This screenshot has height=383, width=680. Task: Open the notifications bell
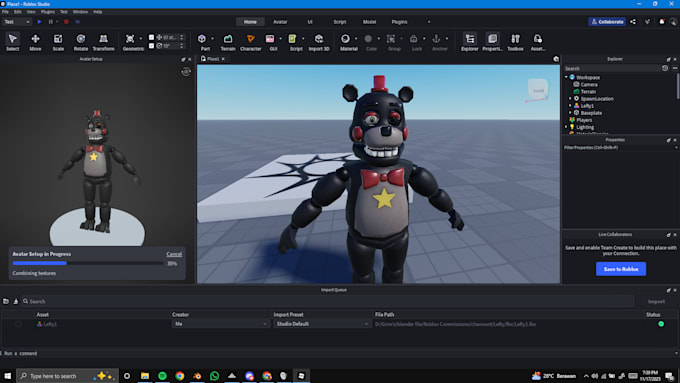[662, 22]
